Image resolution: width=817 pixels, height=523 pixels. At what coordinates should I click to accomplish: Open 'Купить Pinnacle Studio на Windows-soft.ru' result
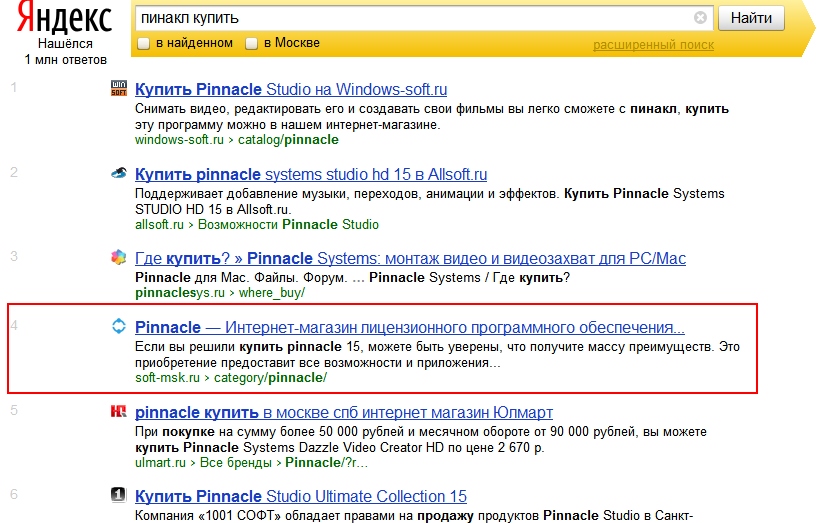(x=291, y=90)
